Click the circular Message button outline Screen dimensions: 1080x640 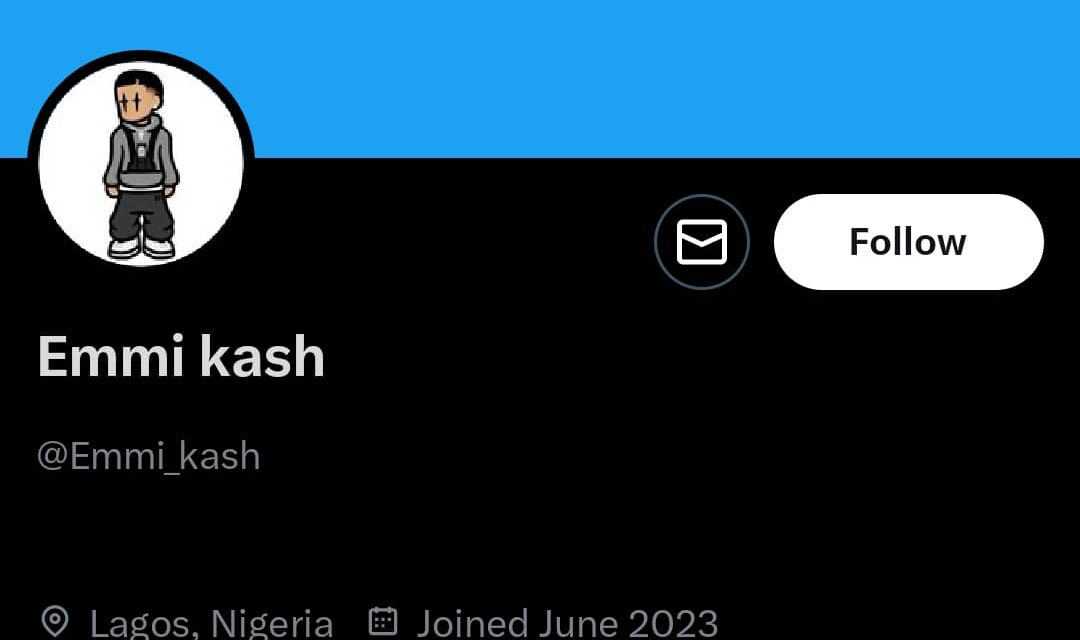(701, 242)
